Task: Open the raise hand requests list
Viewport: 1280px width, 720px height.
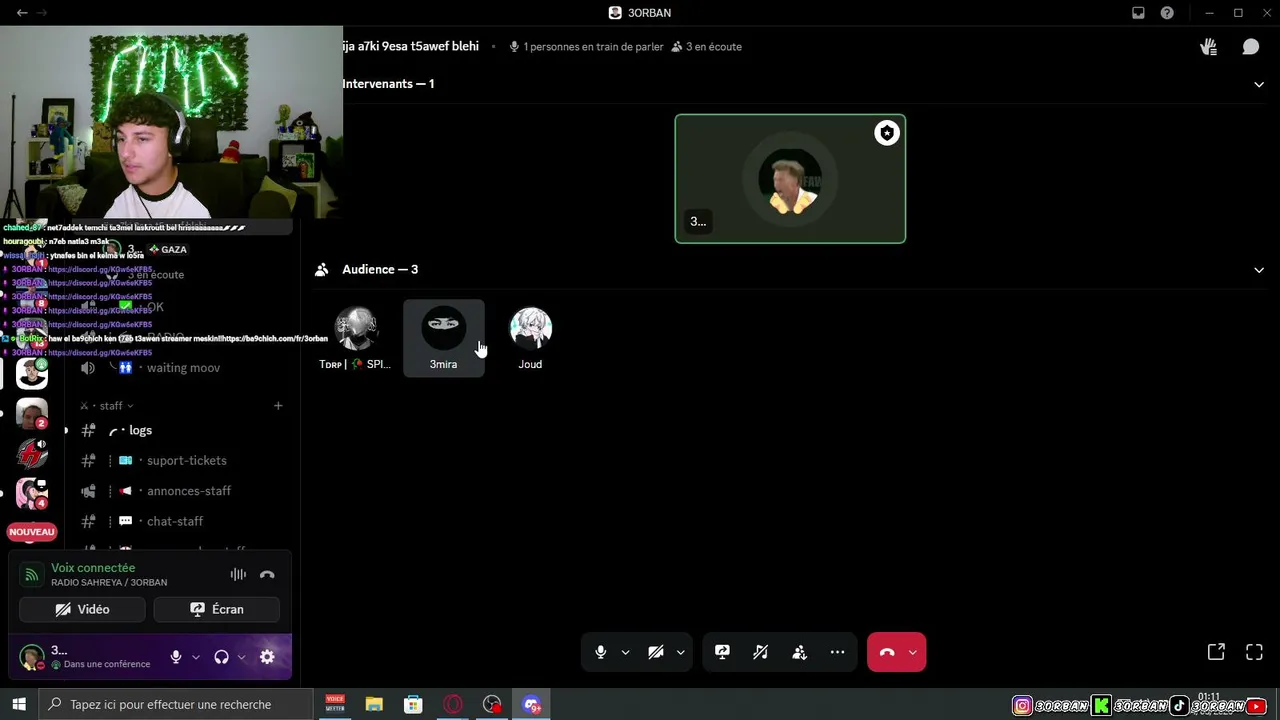Action: [x=1209, y=47]
